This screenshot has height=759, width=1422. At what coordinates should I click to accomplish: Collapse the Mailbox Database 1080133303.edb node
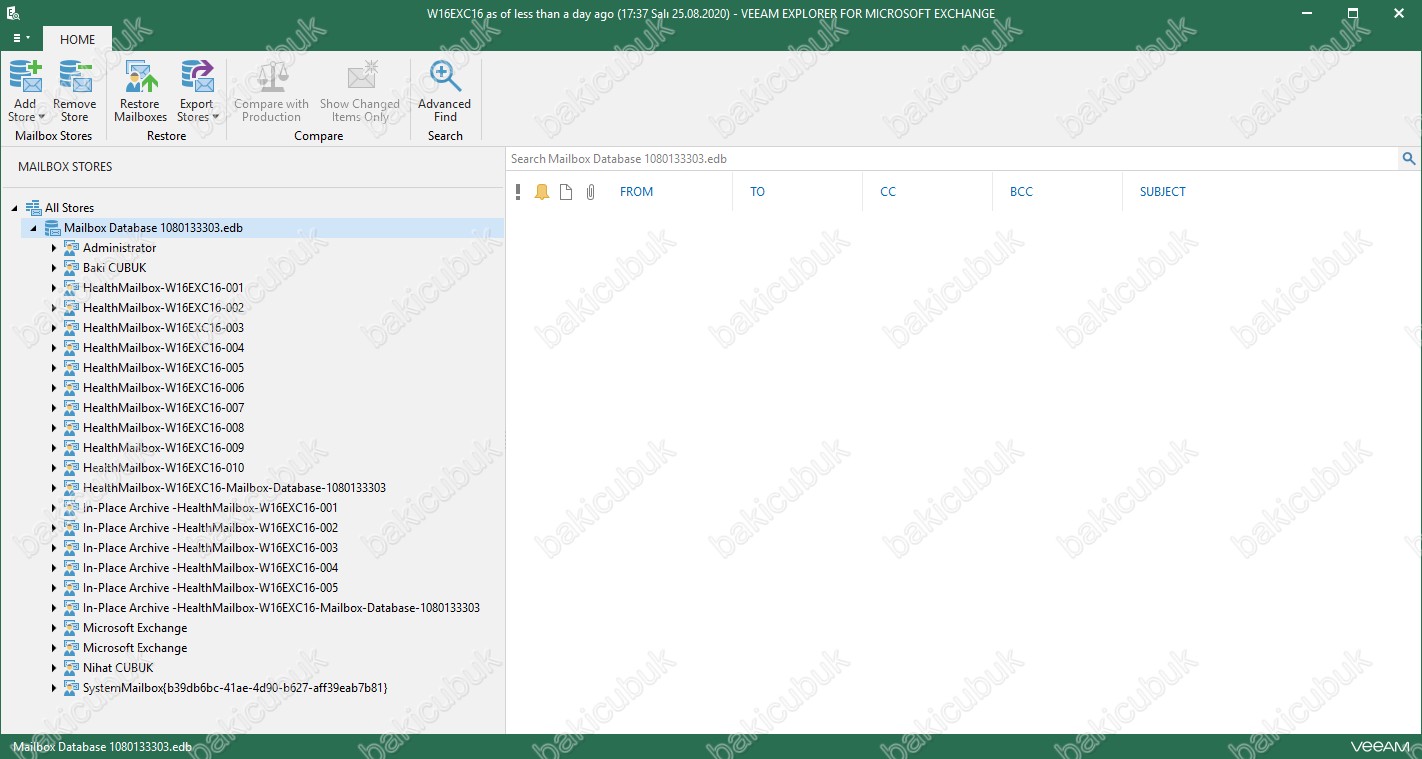tap(34, 228)
